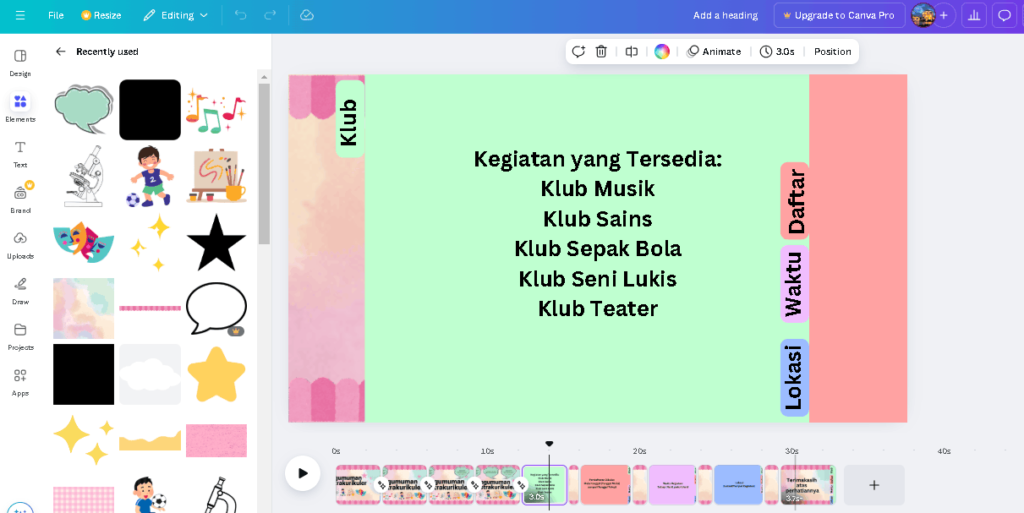
Task: Select the white speech bubble Pro element
Action: click(x=216, y=308)
